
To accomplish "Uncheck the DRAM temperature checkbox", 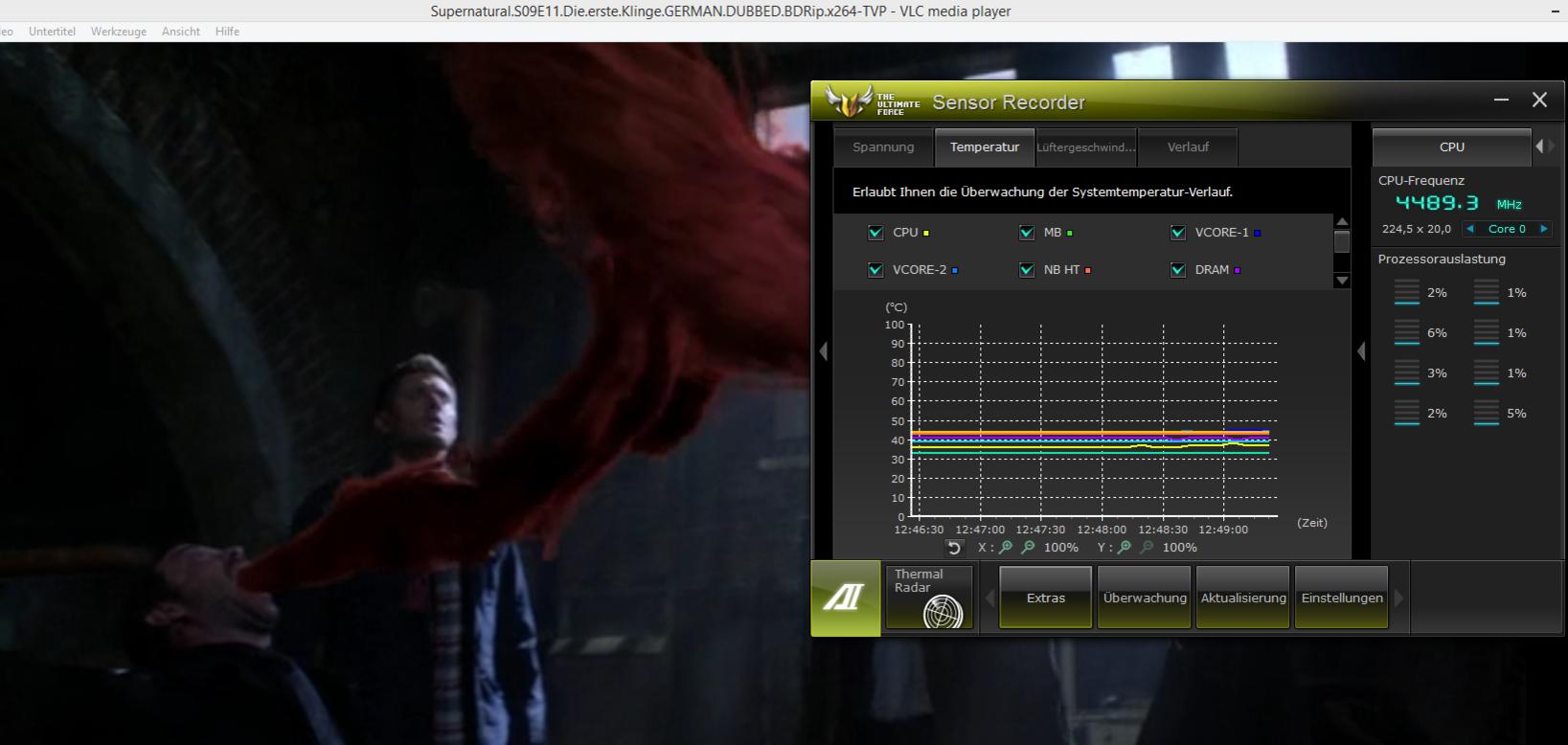I will [x=1178, y=270].
